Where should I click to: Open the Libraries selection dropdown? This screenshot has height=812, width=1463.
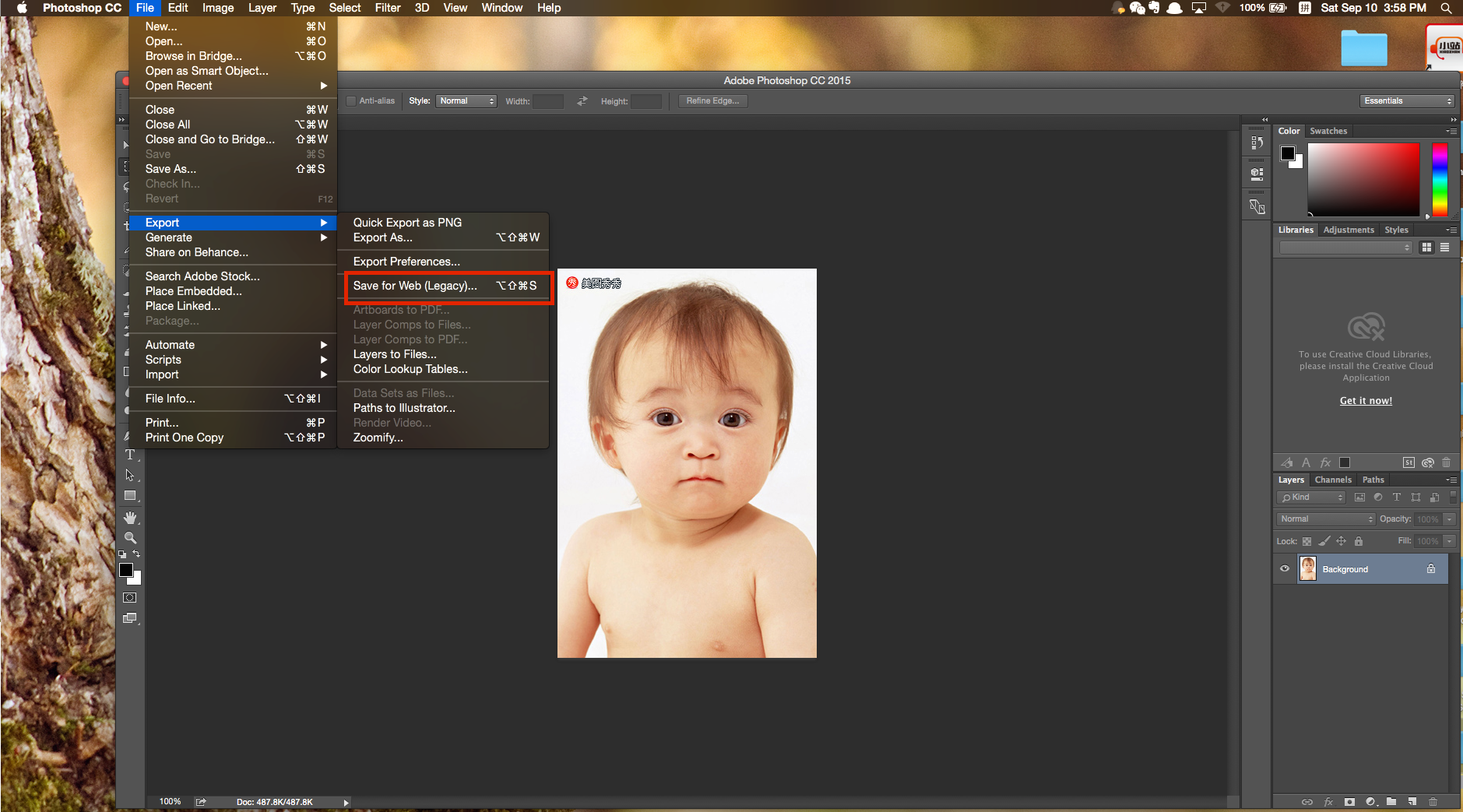(x=1345, y=248)
